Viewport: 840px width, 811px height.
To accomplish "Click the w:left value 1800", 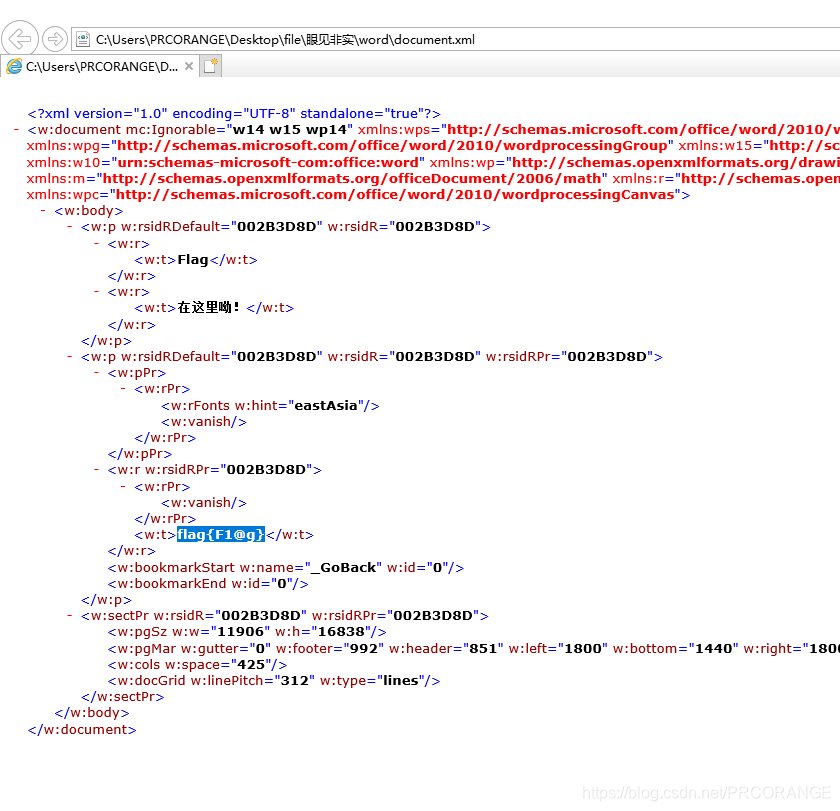I will [x=582, y=648].
